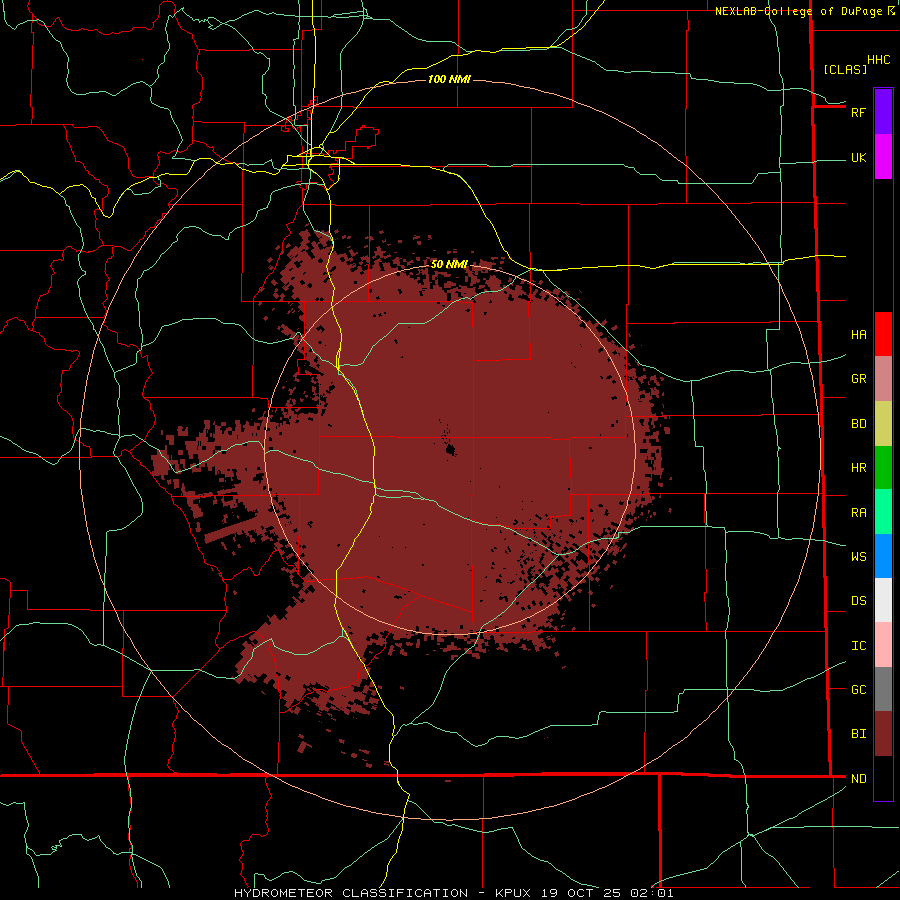Select the dusty pink GR legend swatch

883,379
